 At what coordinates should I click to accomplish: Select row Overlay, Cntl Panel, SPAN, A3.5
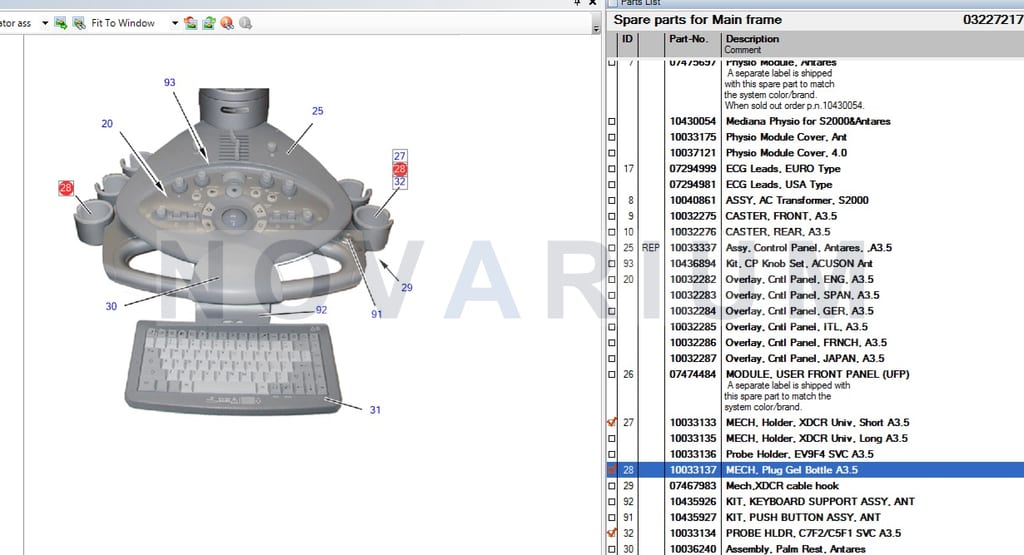point(815,295)
